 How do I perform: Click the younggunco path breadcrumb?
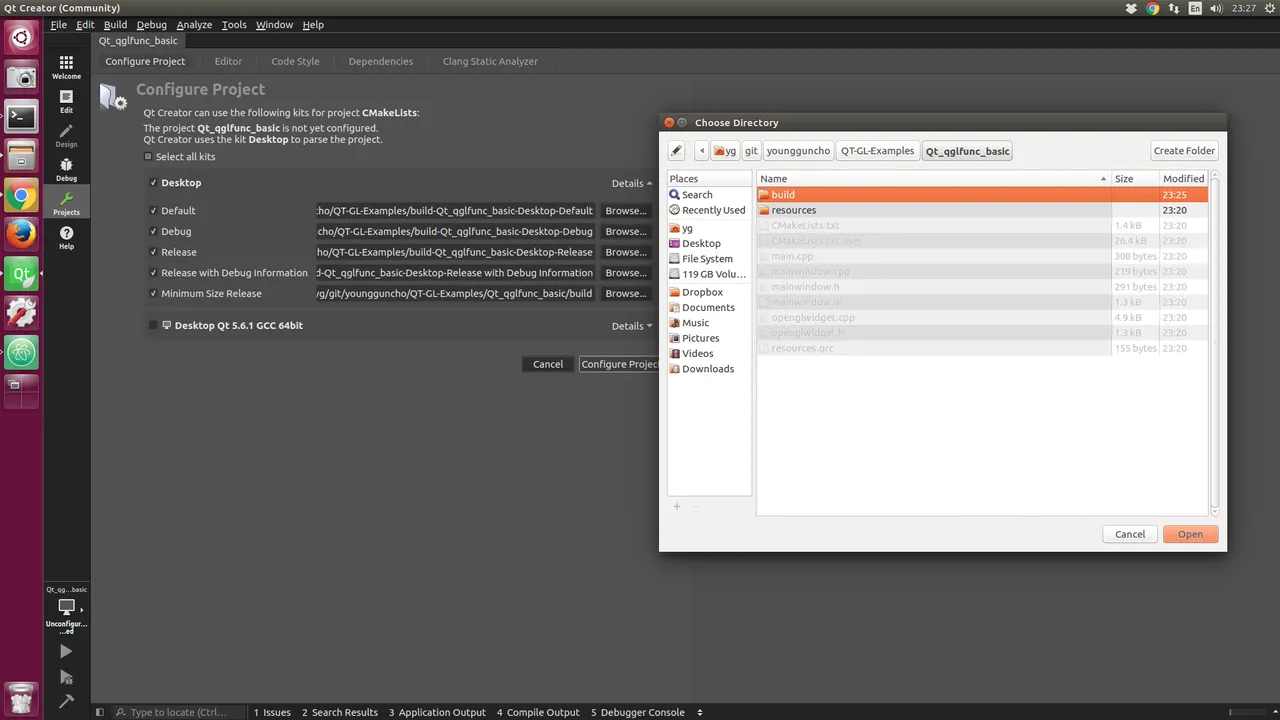(798, 151)
